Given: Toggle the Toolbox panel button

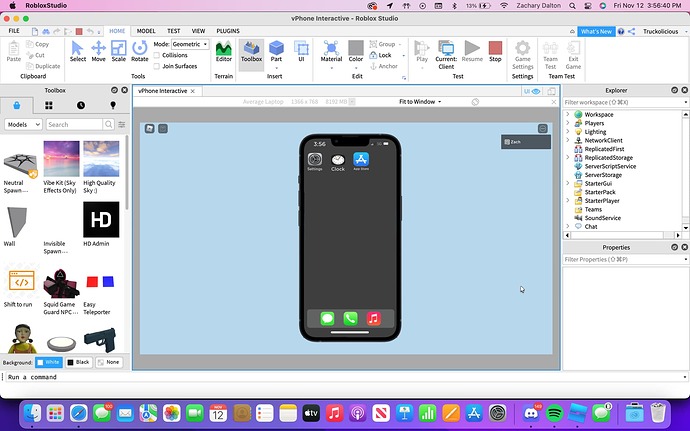Looking at the screenshot, I should click(x=251, y=52).
